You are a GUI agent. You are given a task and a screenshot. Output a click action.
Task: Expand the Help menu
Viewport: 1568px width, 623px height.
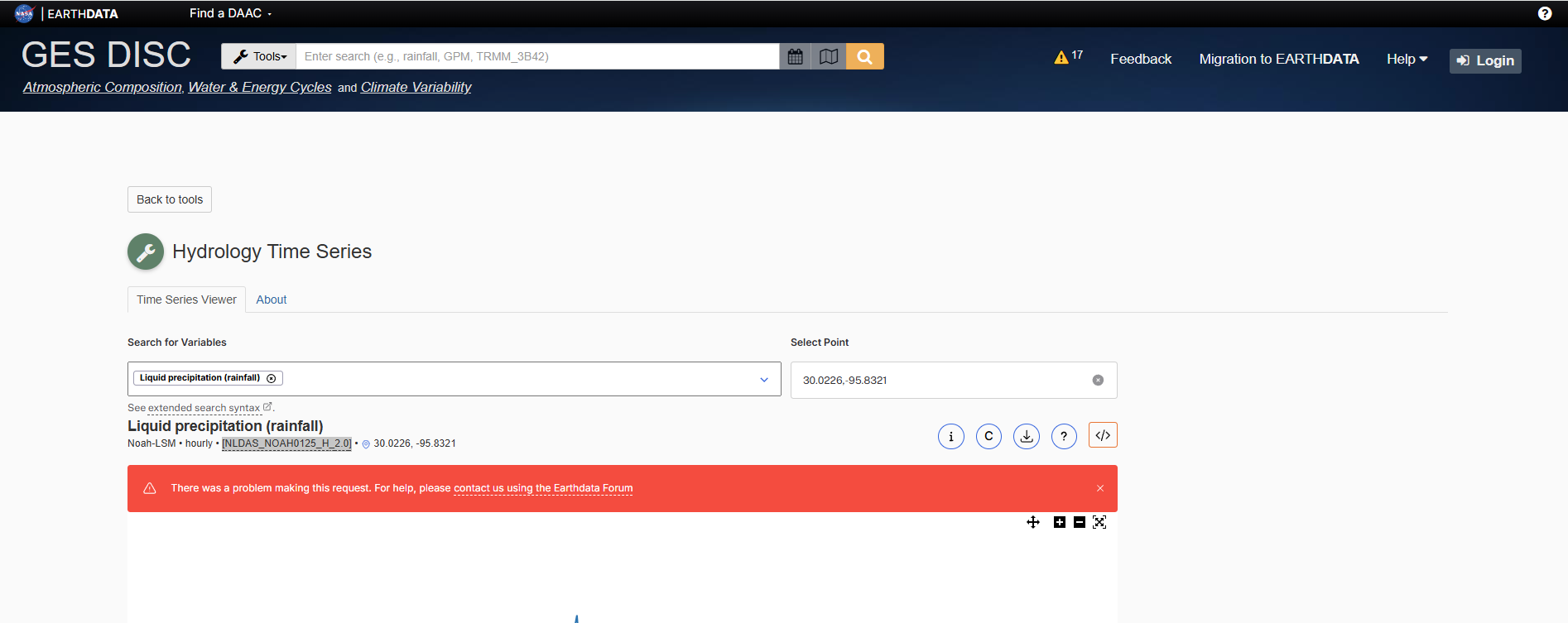pyautogui.click(x=1407, y=59)
